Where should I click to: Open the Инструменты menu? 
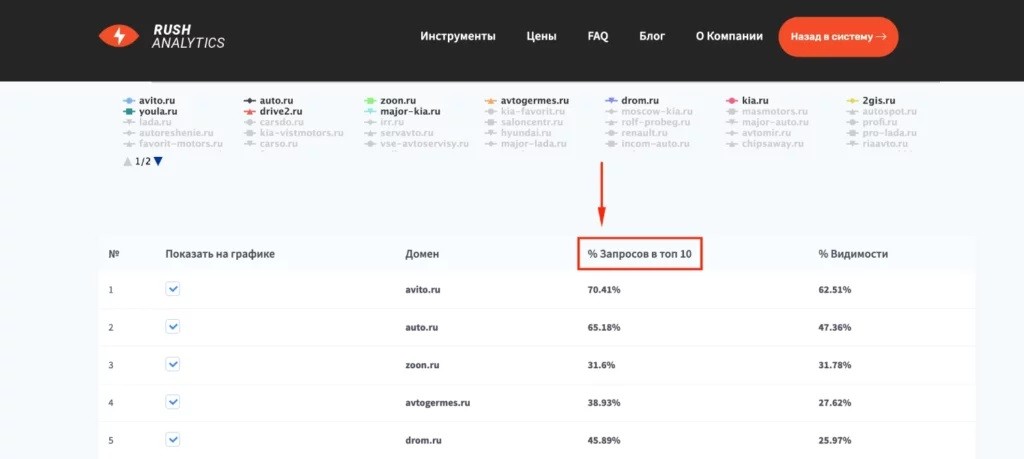458,37
